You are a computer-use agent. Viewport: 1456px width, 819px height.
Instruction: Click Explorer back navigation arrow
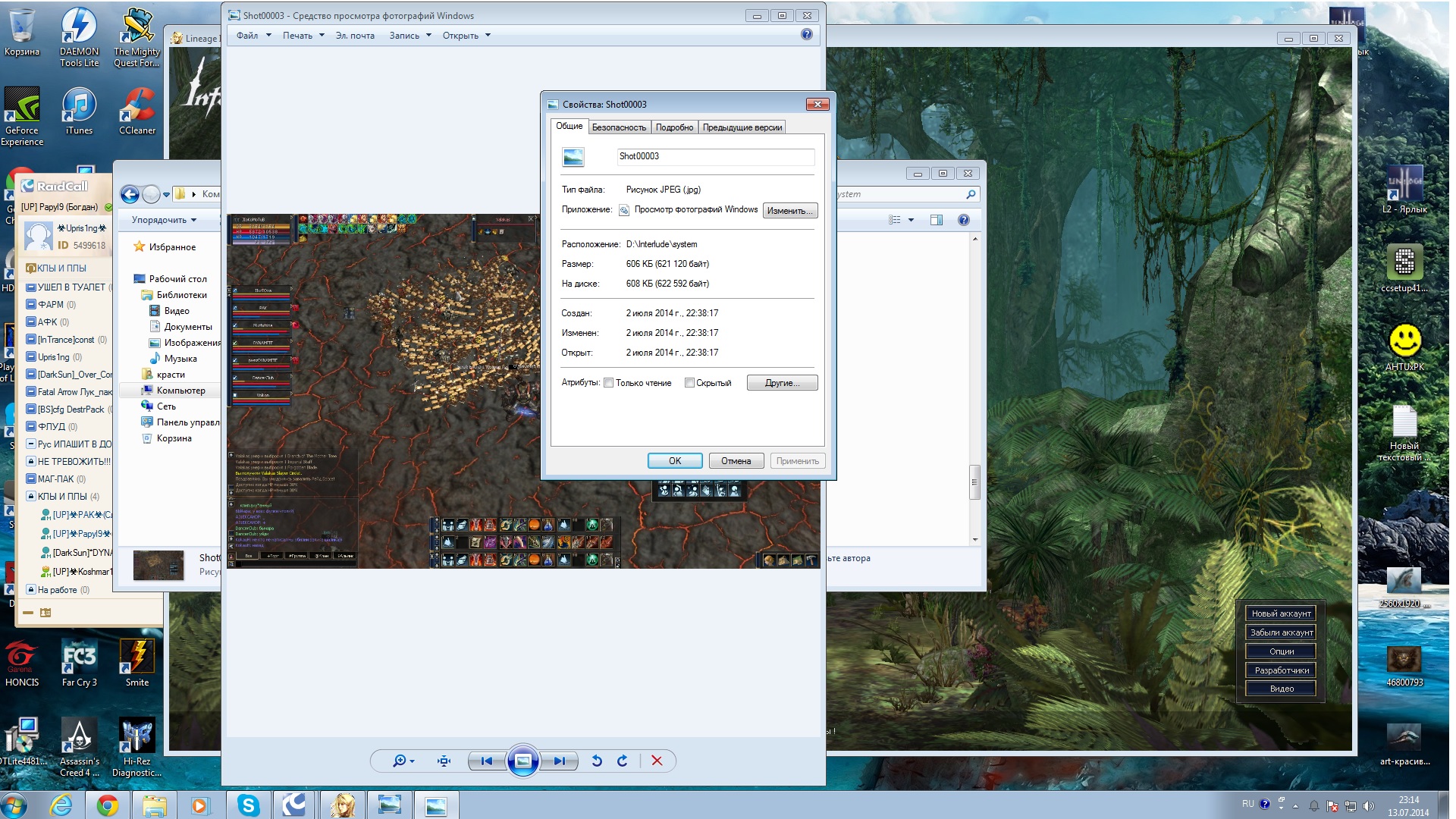click(x=130, y=195)
